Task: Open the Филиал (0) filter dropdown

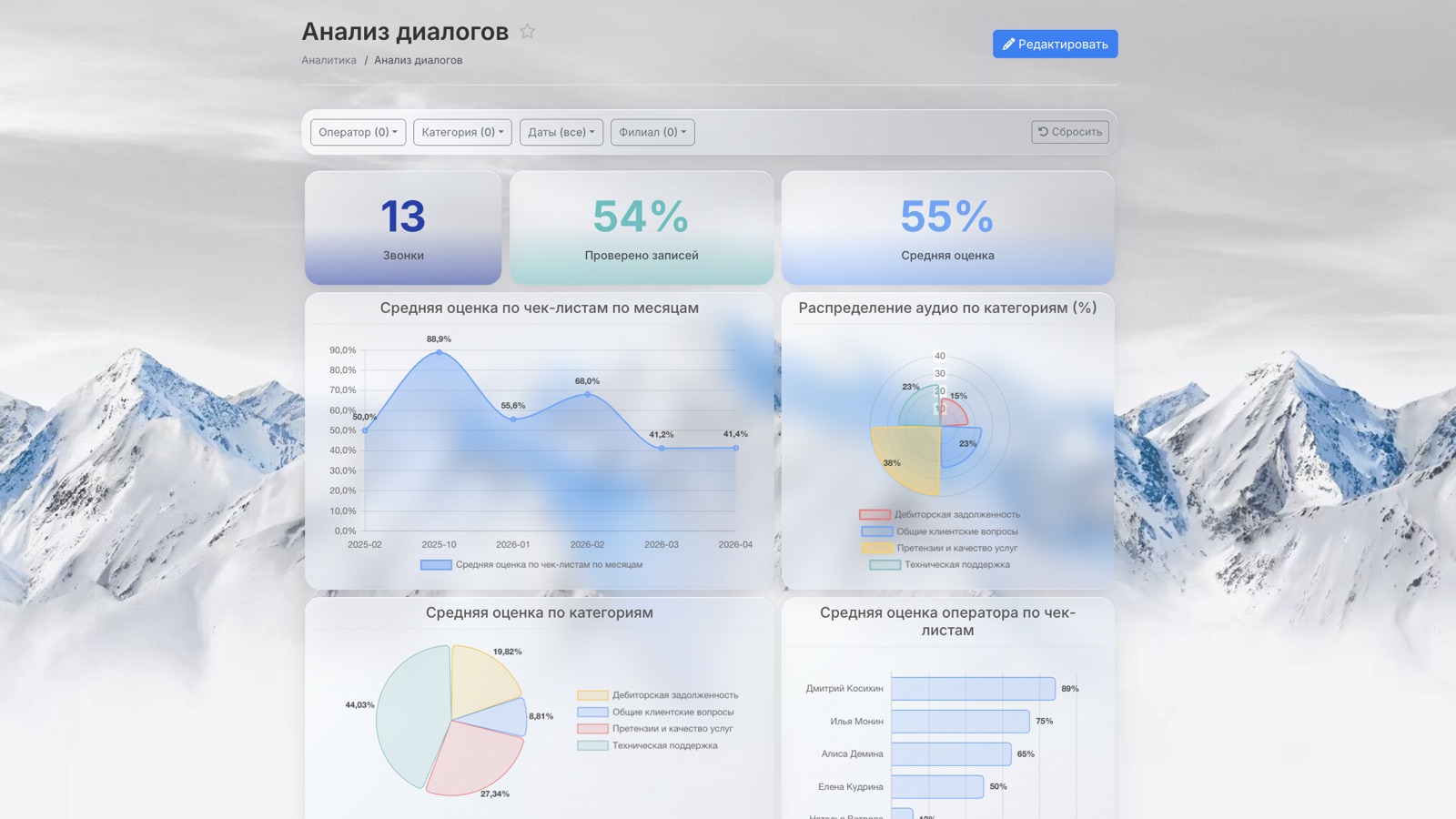Action: [x=652, y=132]
